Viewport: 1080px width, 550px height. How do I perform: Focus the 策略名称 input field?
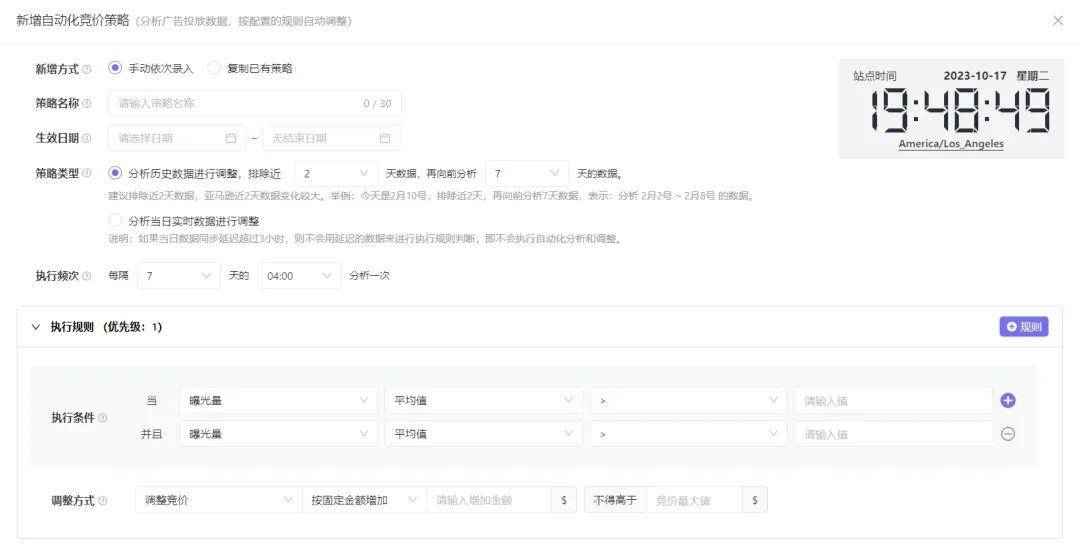[255, 103]
